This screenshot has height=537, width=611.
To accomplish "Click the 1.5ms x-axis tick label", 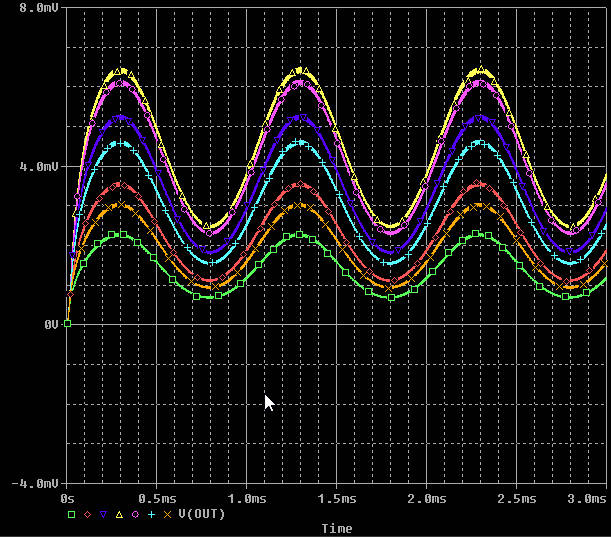I will point(337,497).
